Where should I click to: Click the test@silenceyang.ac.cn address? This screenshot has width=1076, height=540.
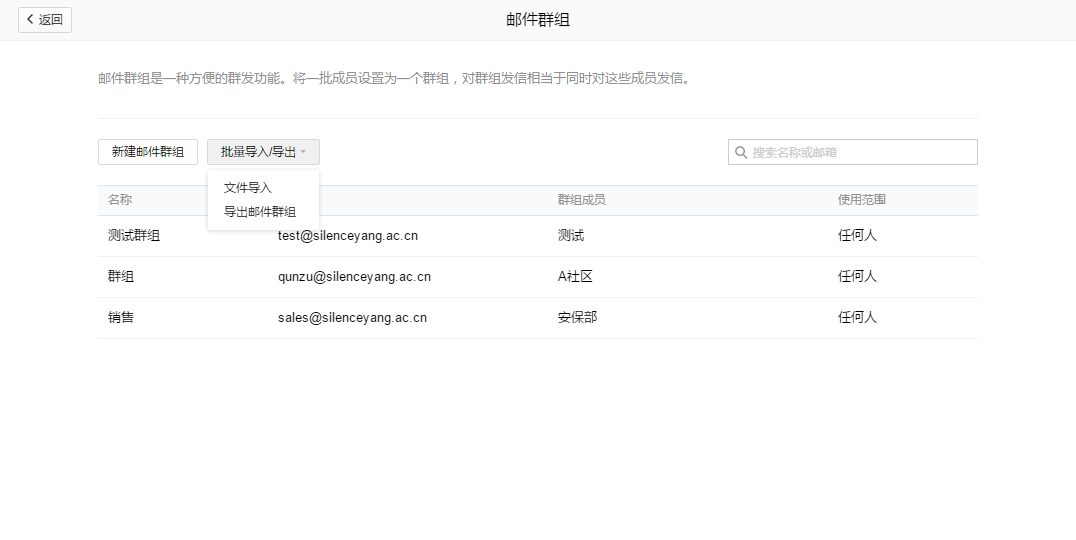click(x=347, y=236)
